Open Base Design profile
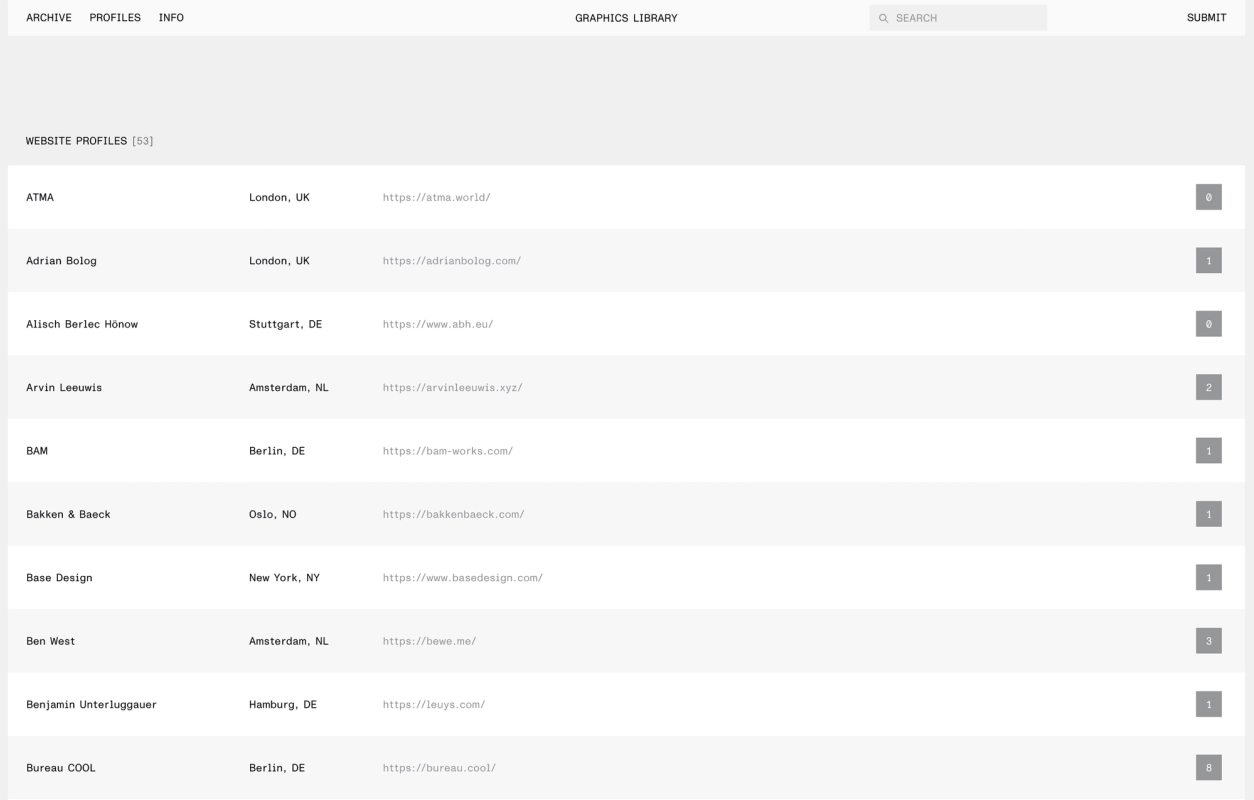Viewport: 1254px width, 800px height. click(59, 578)
